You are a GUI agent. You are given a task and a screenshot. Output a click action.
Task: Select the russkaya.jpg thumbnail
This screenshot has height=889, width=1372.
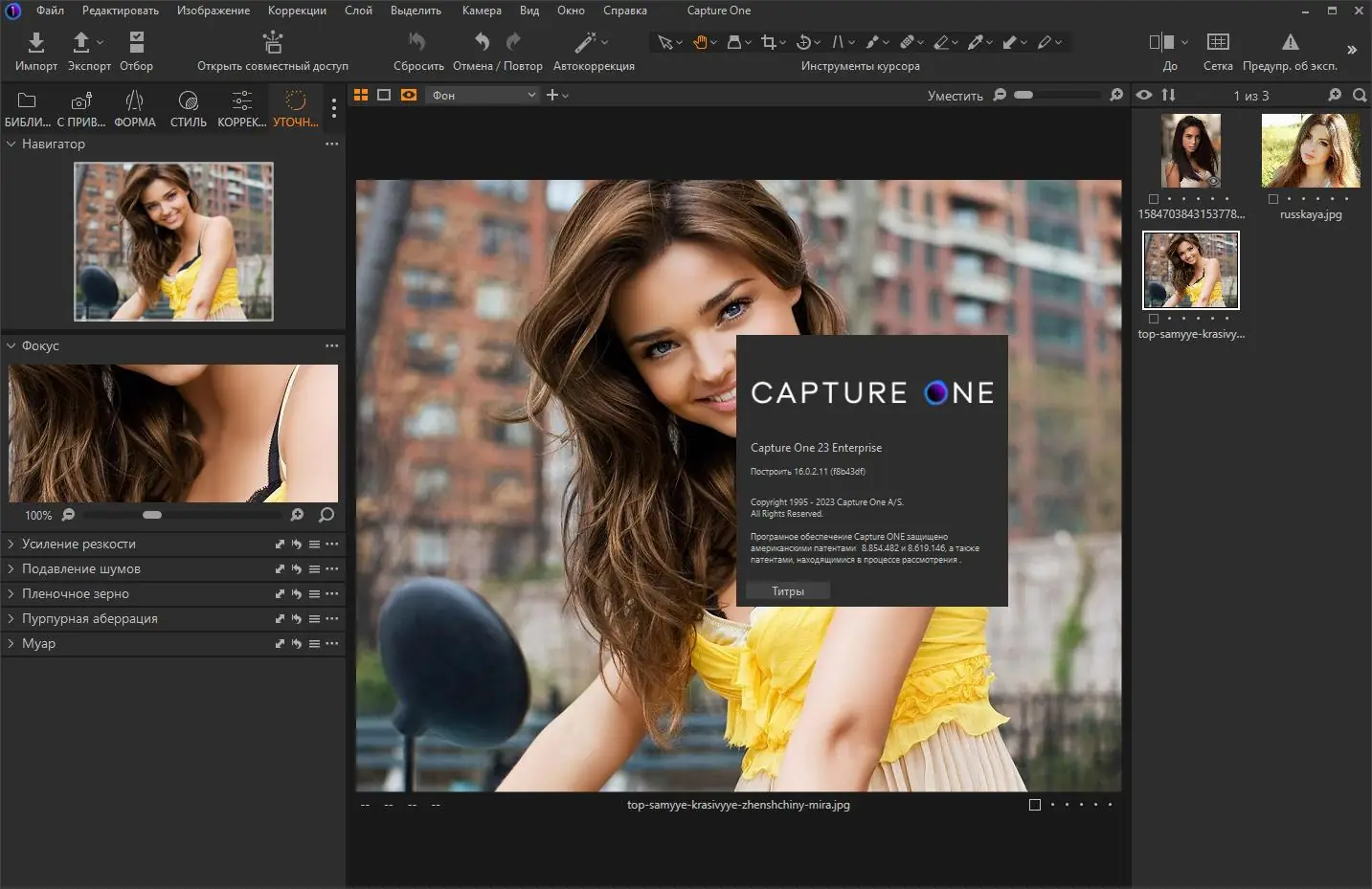pos(1311,150)
